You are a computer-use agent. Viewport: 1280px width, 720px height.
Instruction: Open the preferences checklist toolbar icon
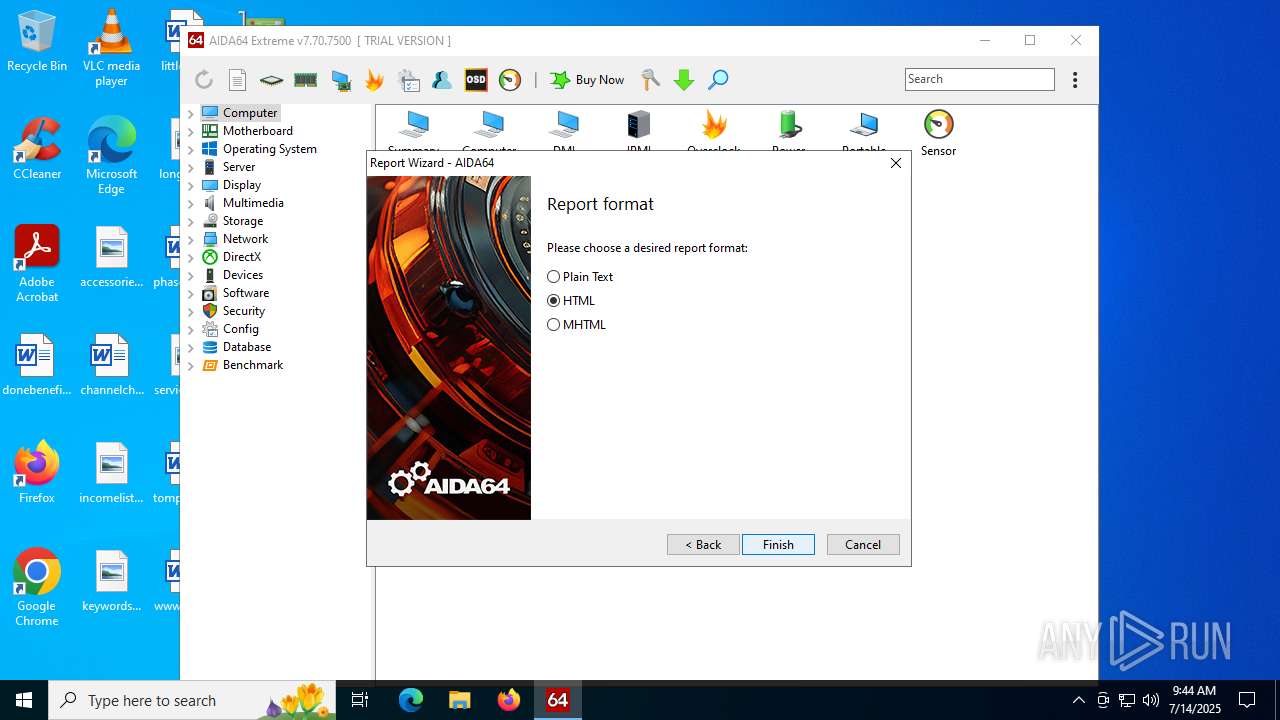pos(408,80)
